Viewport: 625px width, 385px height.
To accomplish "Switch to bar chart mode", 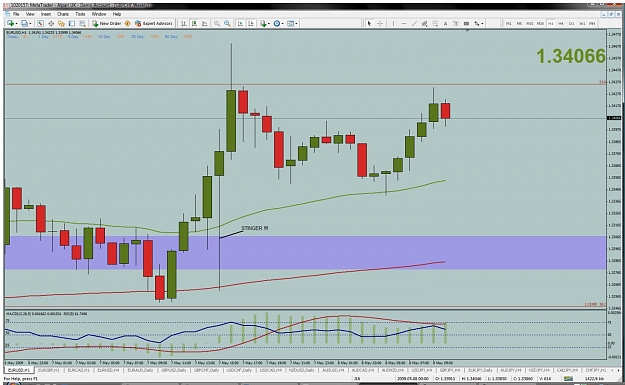I will tap(184, 24).
